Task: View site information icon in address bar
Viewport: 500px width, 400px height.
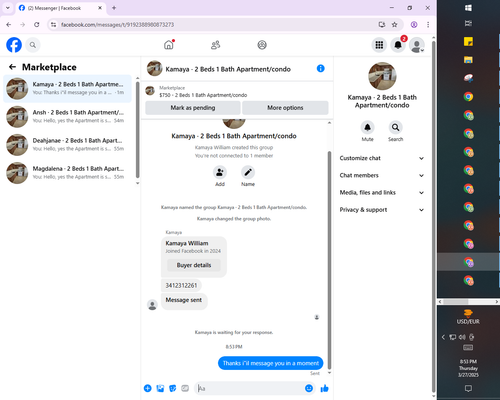Action: (x=53, y=25)
